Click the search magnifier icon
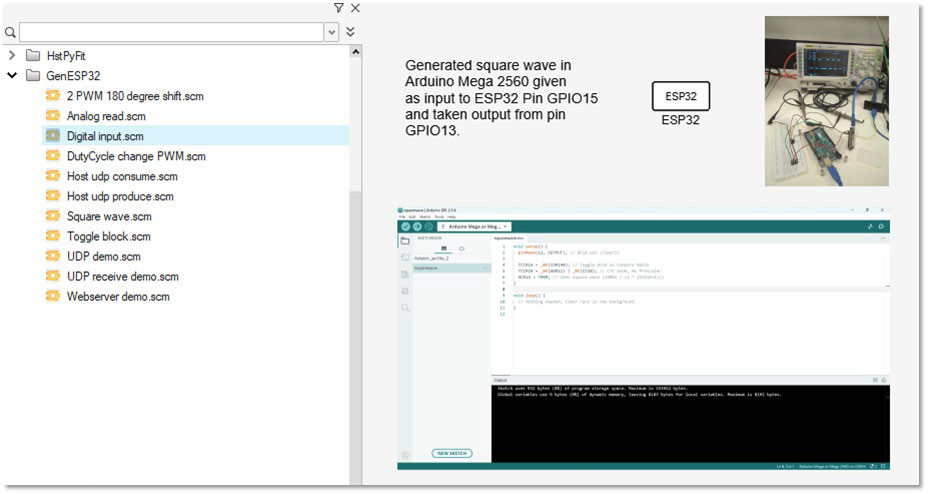 10,32
